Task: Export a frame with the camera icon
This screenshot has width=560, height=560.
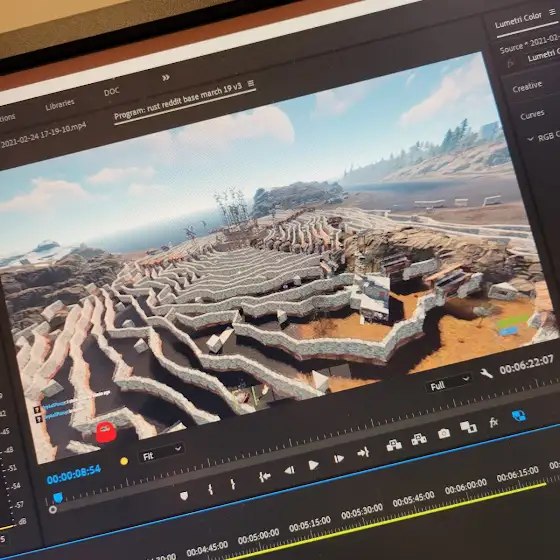Action: click(x=444, y=433)
